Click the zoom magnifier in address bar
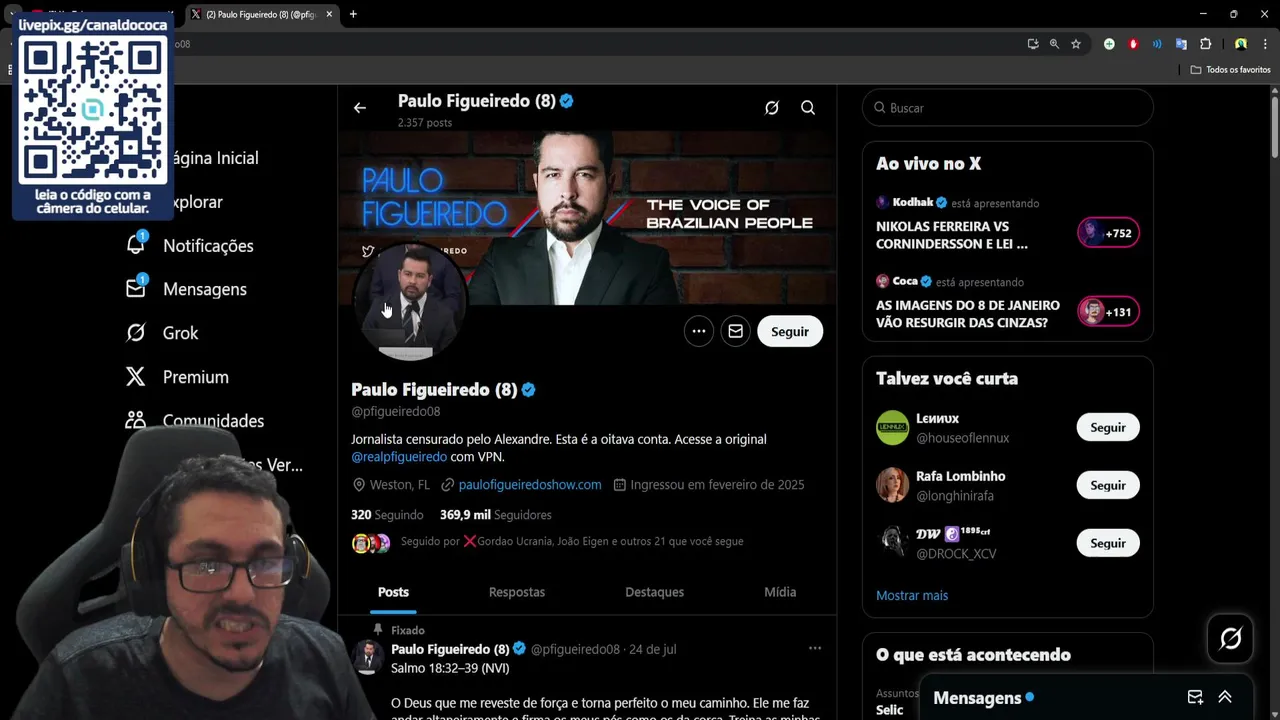The image size is (1280, 720). tap(1054, 44)
